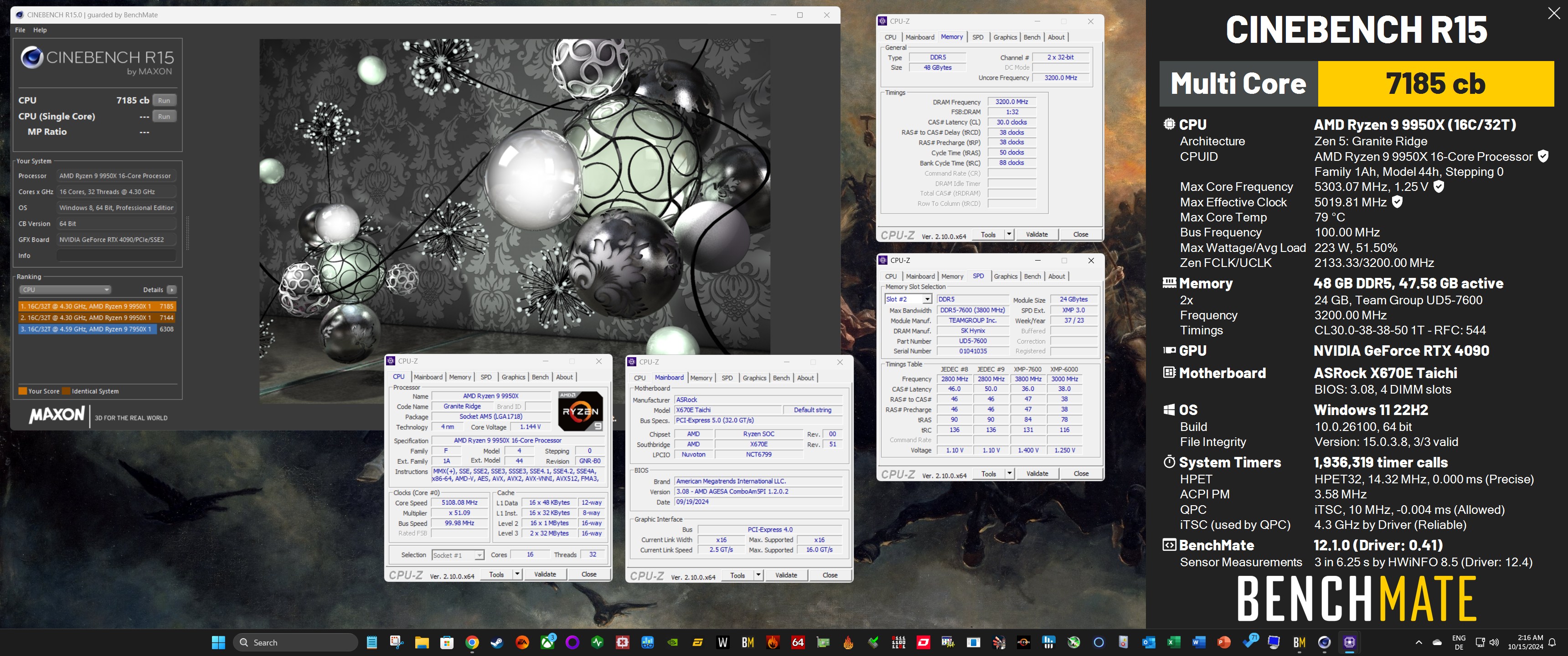The image size is (1568, 656).
Task: Launch Word from the taskbar
Action: click(1198, 643)
